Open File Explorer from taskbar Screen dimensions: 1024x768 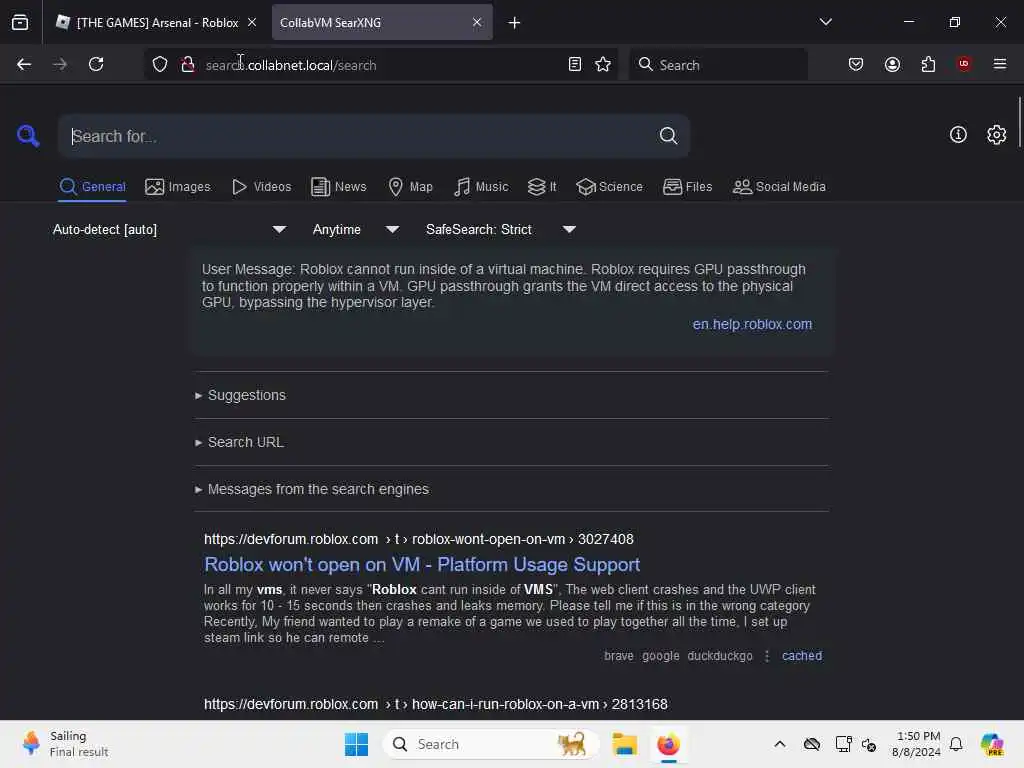tap(624, 744)
